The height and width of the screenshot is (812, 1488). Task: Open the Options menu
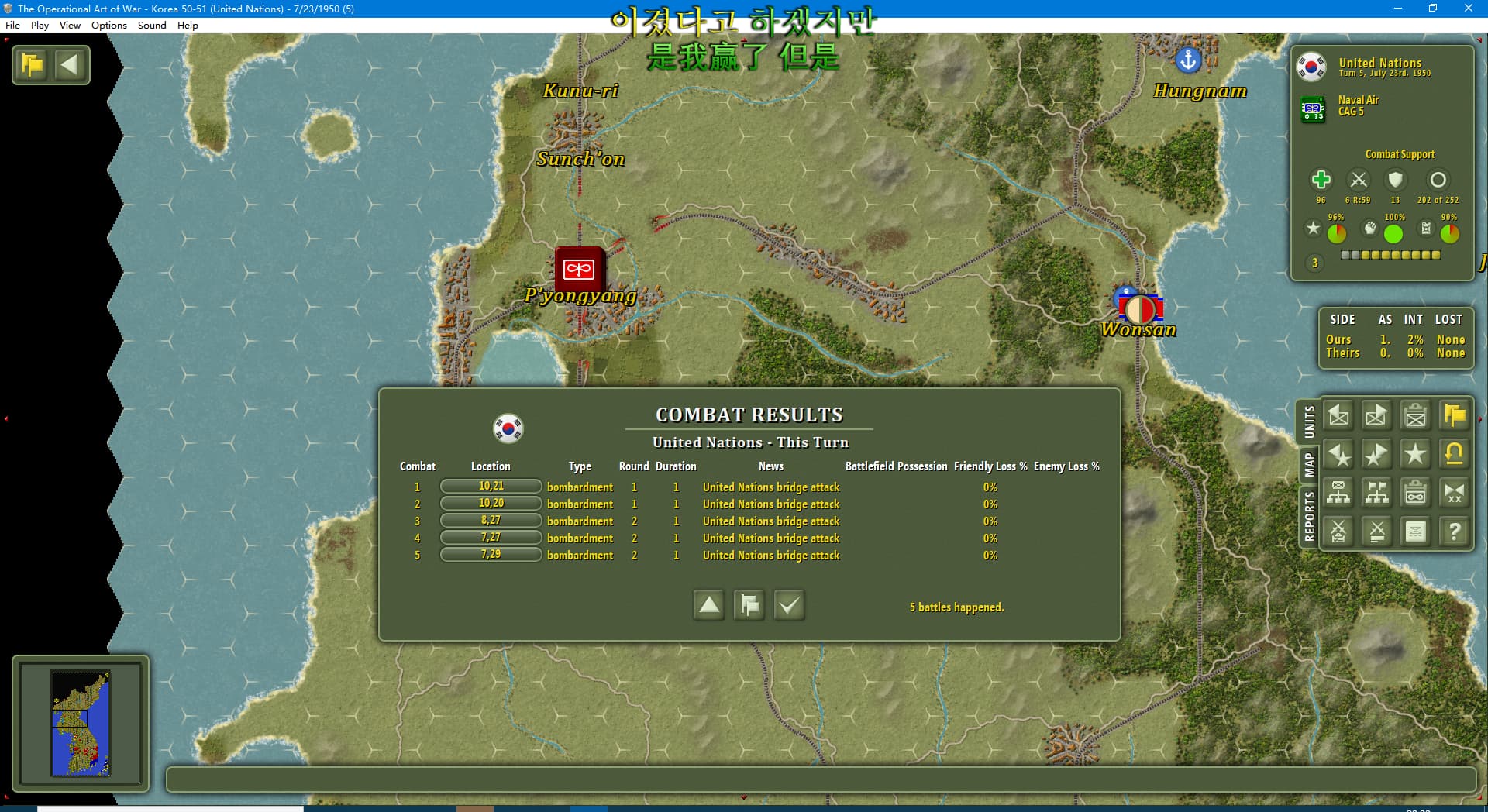(108, 25)
